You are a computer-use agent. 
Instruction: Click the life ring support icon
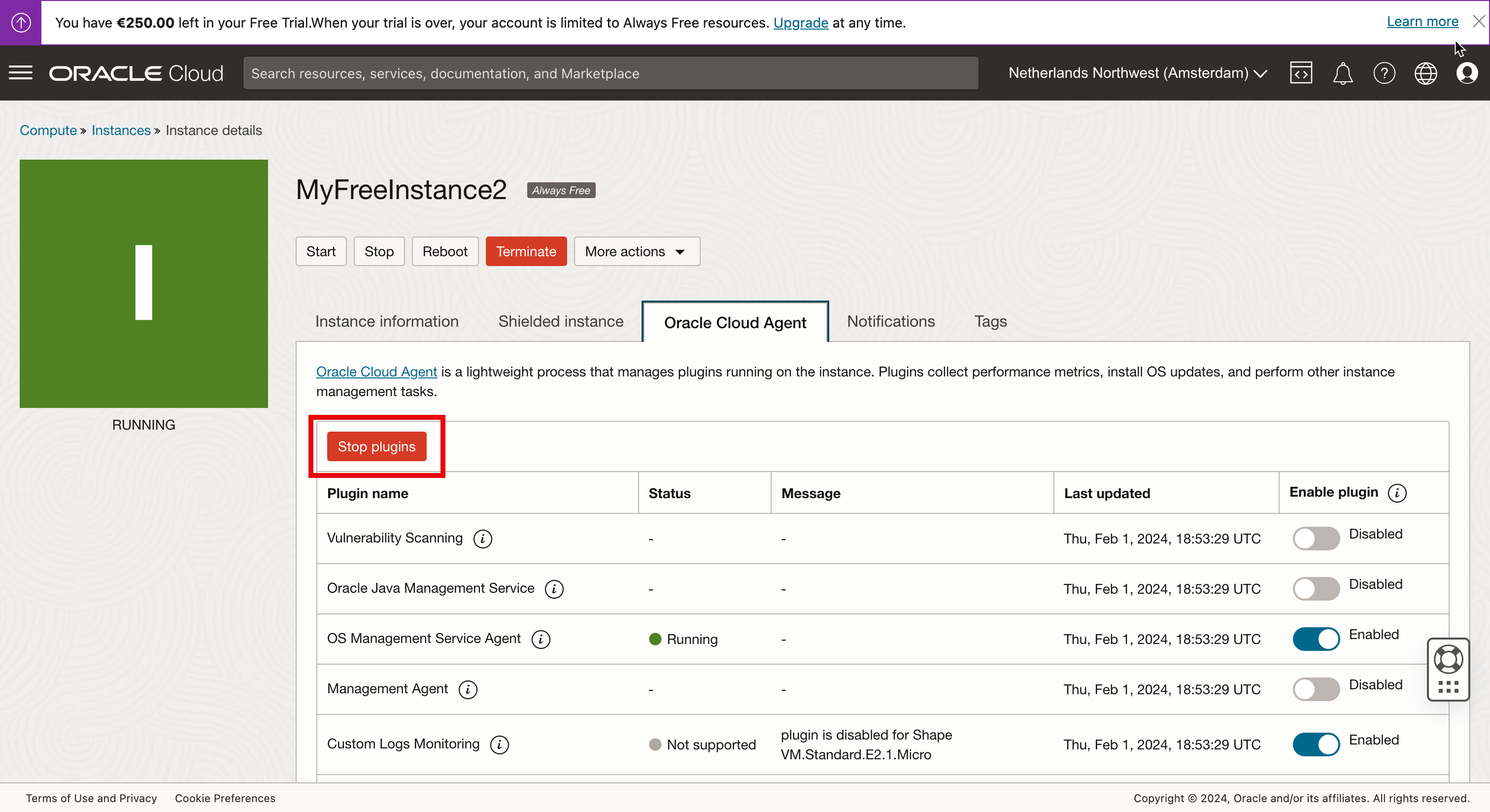click(x=1448, y=659)
